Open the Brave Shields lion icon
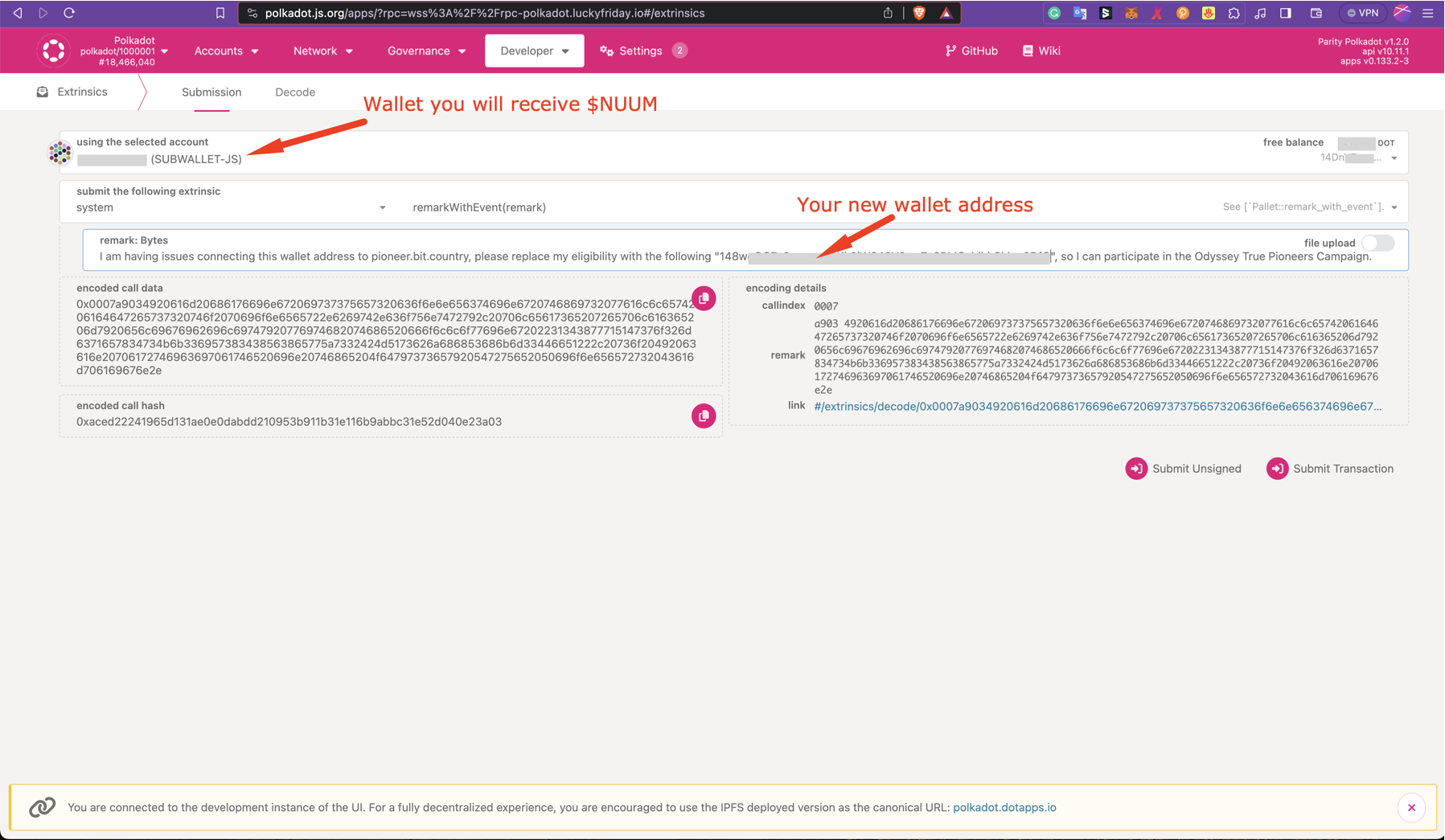1445x840 pixels. point(919,13)
